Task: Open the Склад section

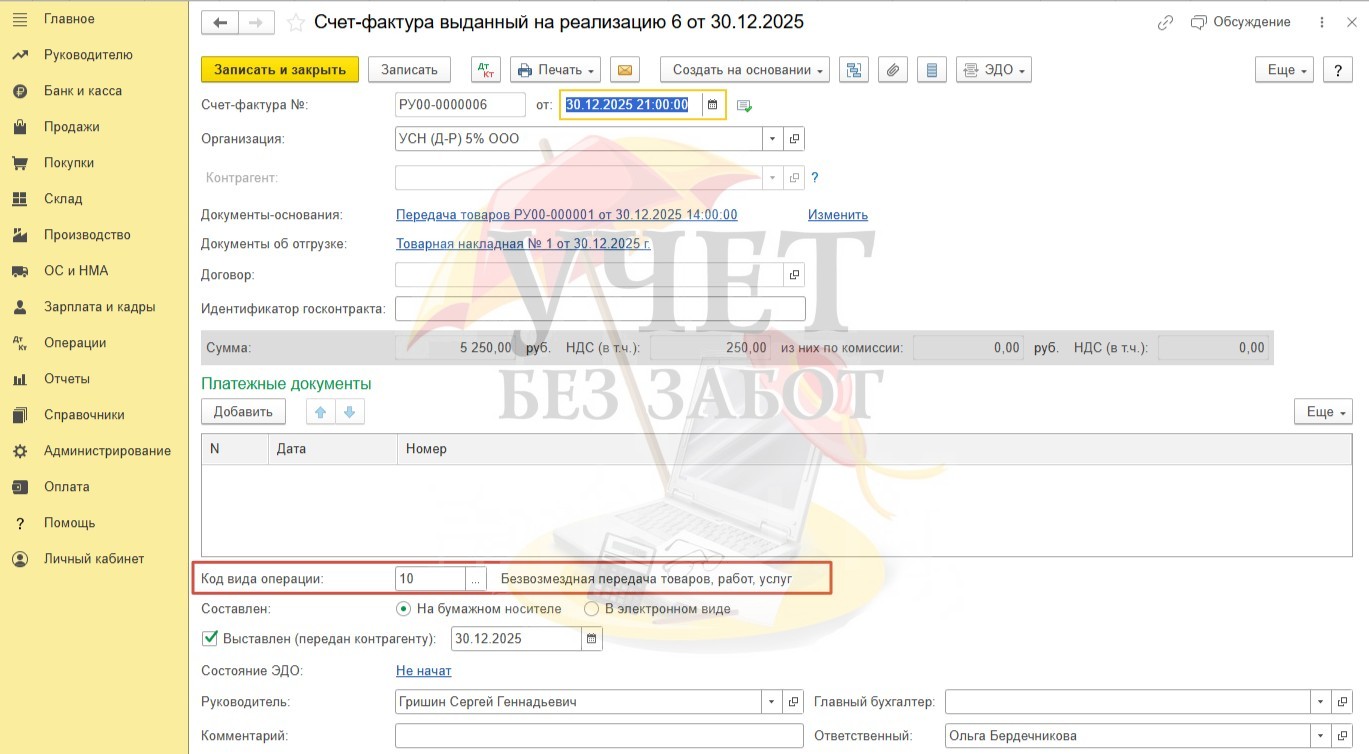Action: click(x=63, y=199)
